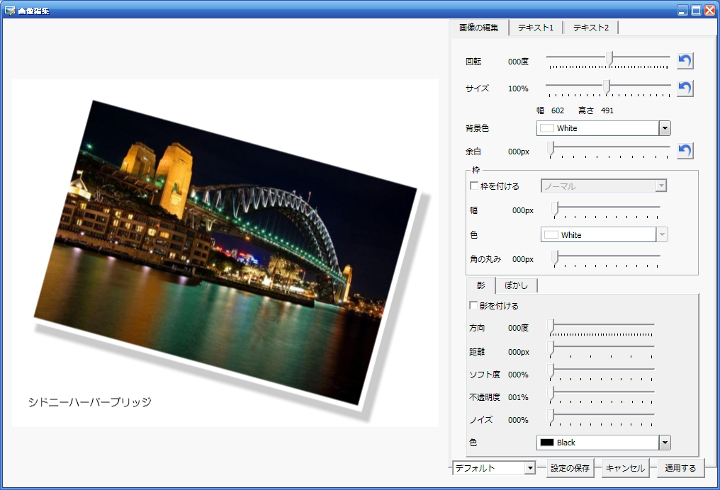Switch to the テキスト1 tab
The width and height of the screenshot is (720, 490).
point(535,28)
